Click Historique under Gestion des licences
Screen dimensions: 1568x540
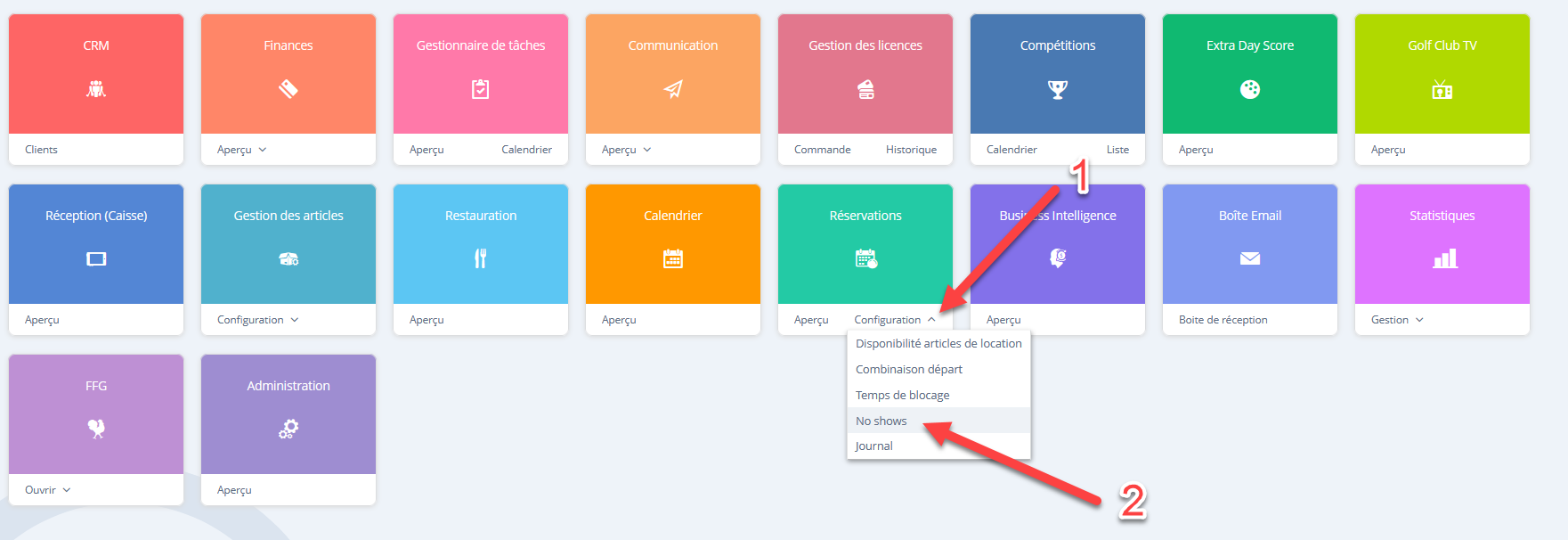(x=911, y=150)
